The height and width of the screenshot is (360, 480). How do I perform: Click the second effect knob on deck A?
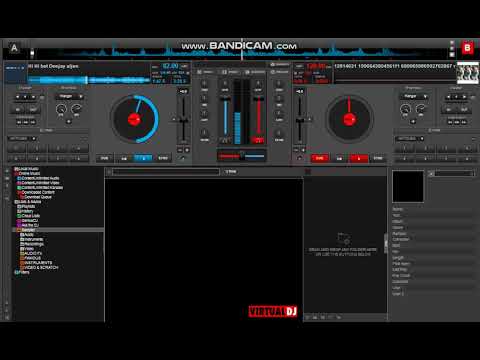coord(76,109)
